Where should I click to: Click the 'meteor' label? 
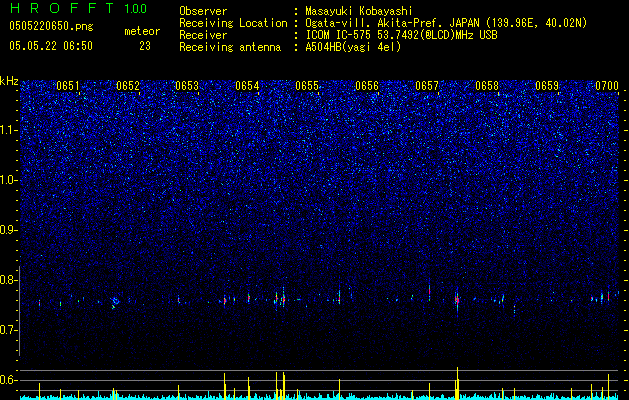[x=142, y=31]
